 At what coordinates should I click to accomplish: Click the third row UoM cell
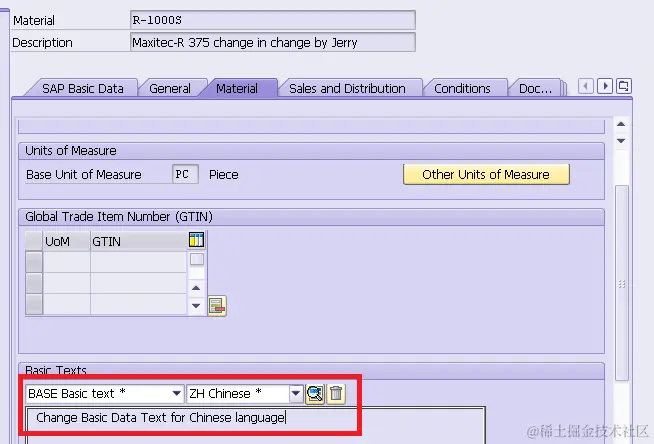click(67, 304)
